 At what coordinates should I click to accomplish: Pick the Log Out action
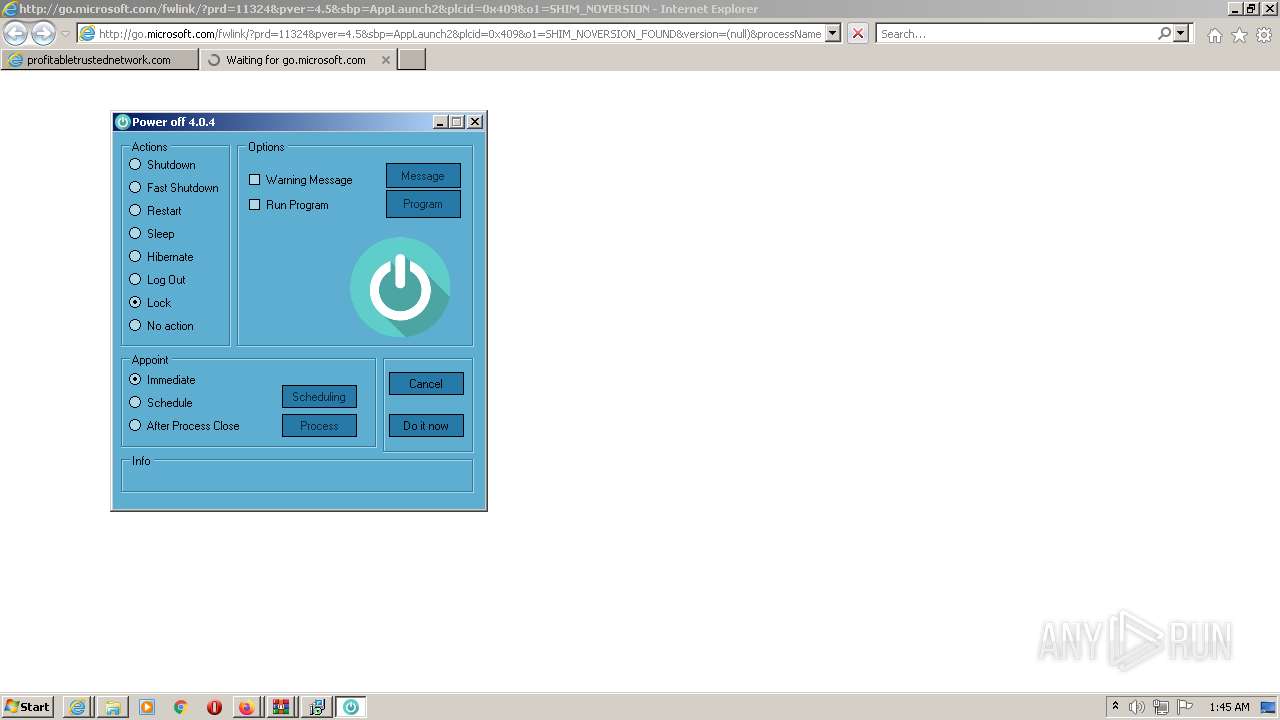157,280
